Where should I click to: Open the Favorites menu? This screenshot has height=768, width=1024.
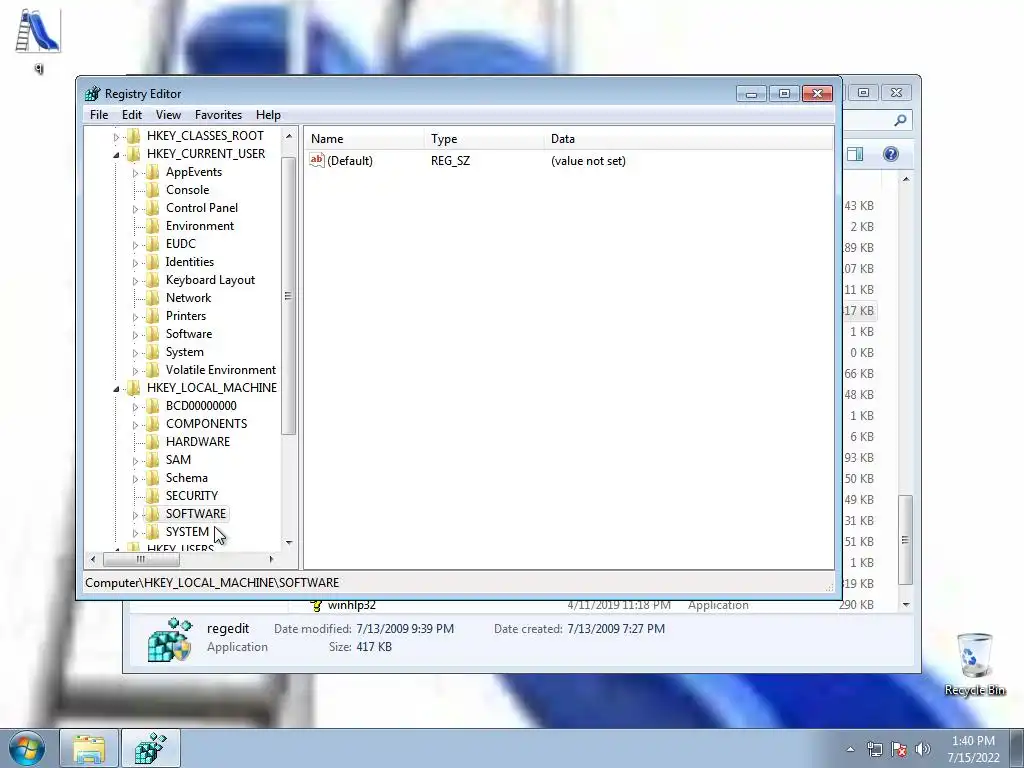coord(218,115)
